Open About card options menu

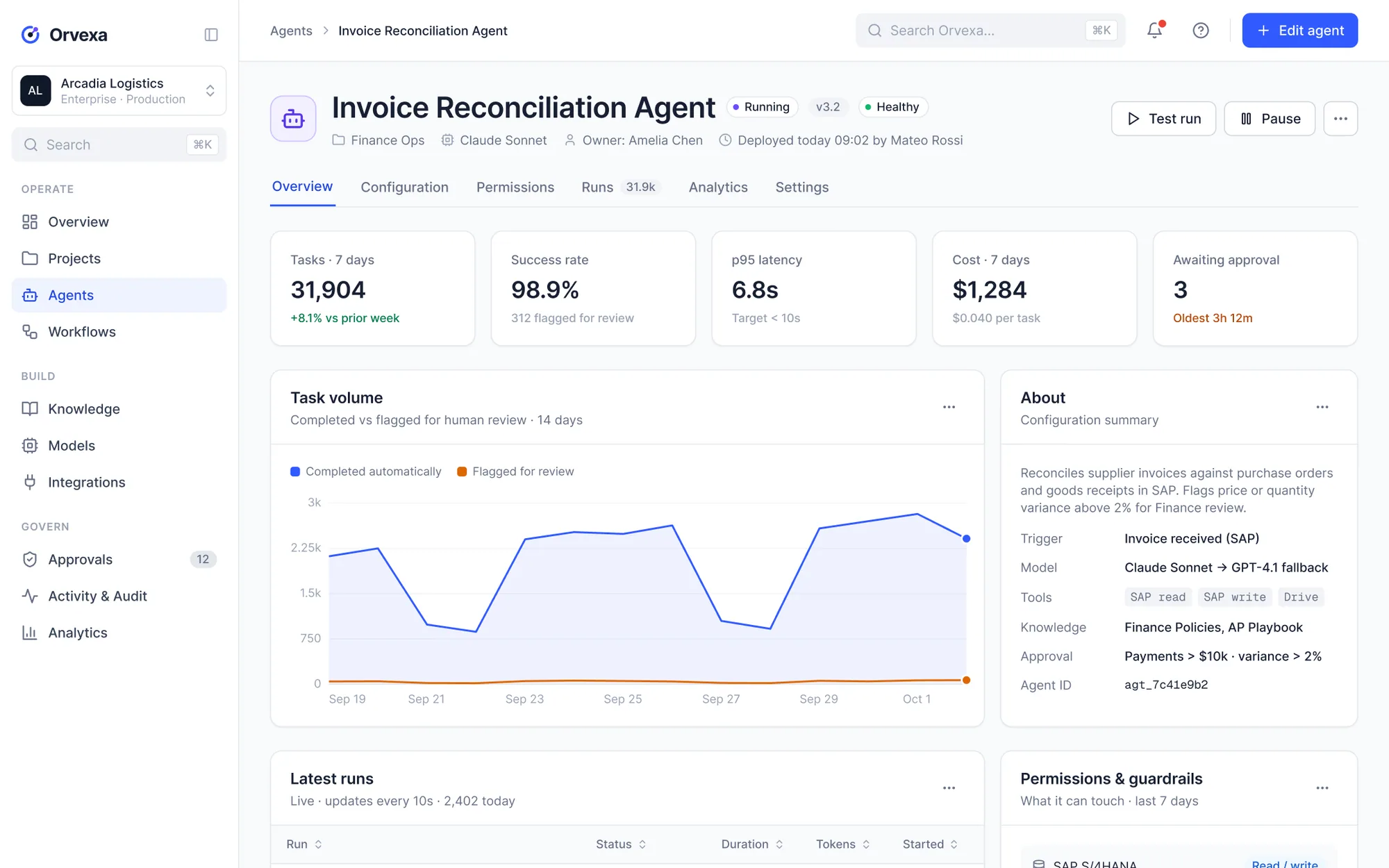pos(1322,407)
